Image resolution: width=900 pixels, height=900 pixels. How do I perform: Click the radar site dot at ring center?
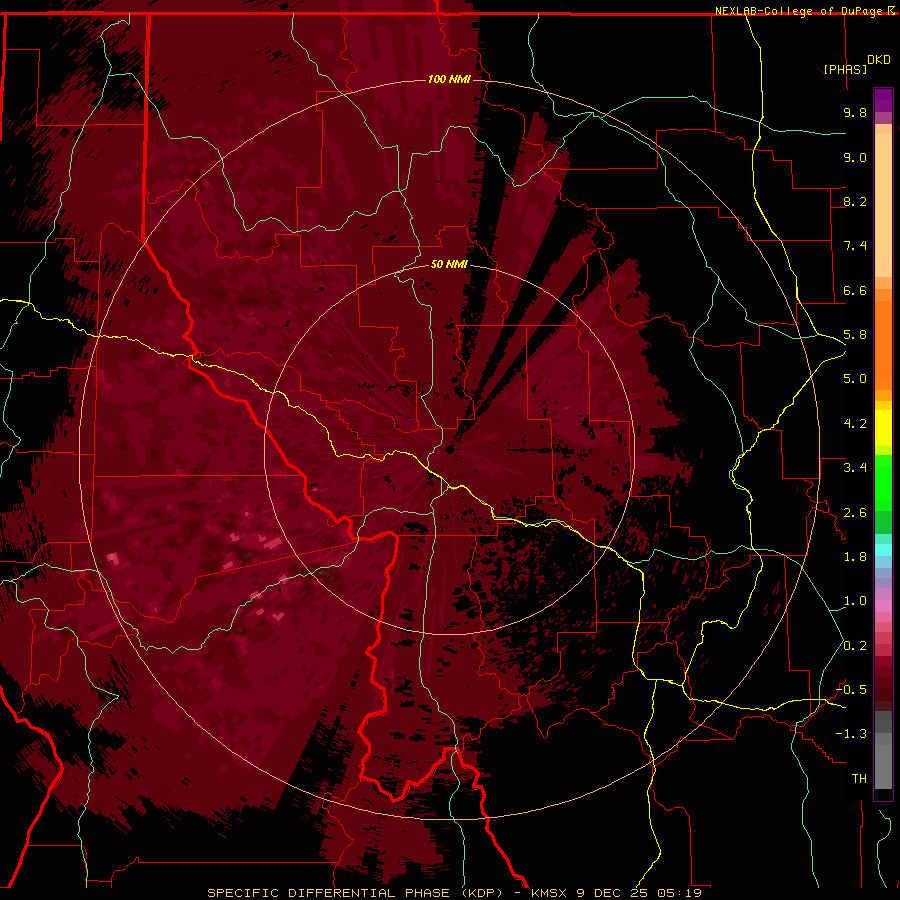point(450,450)
